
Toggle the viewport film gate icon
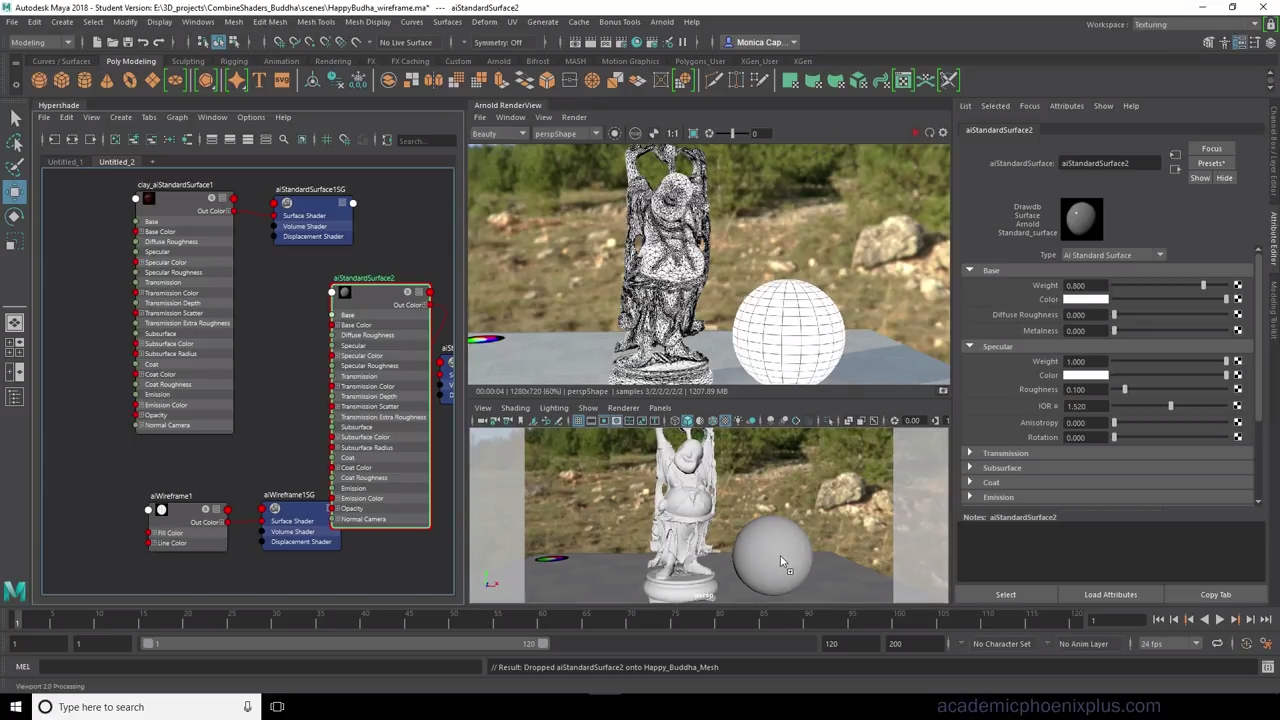(x=591, y=421)
